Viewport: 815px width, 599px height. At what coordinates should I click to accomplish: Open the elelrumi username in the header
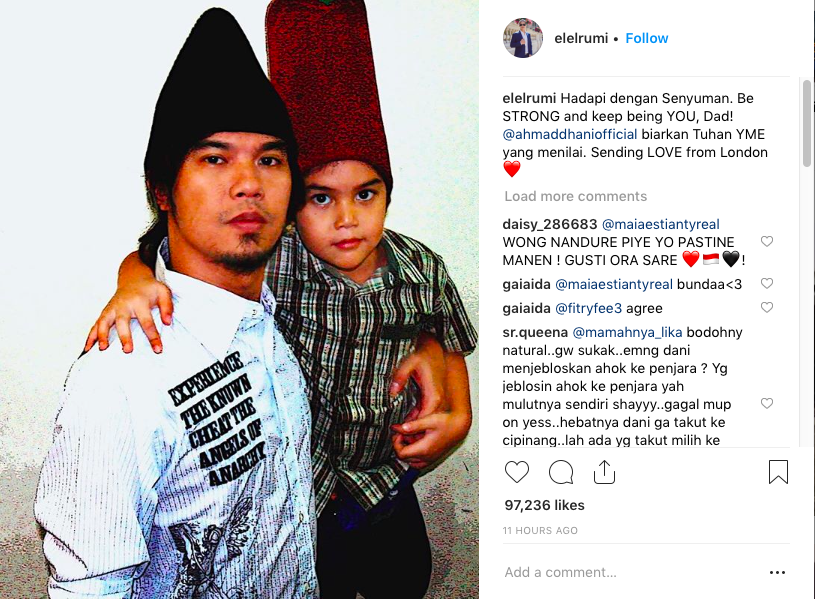(581, 38)
